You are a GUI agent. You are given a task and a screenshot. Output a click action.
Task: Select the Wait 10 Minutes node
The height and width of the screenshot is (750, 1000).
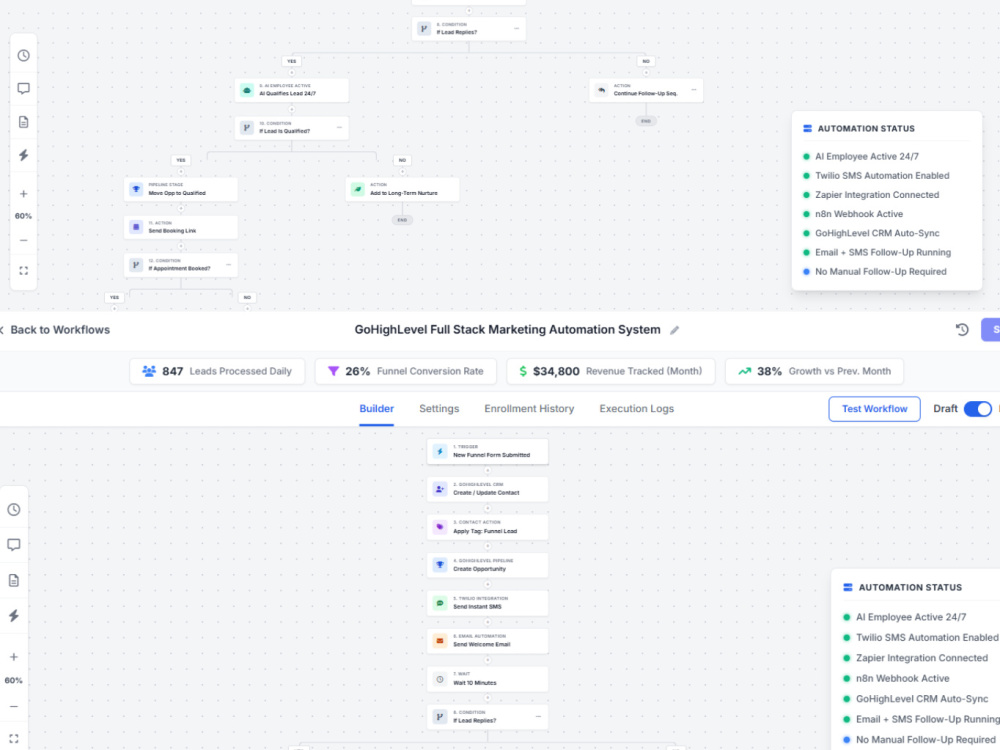click(487, 679)
